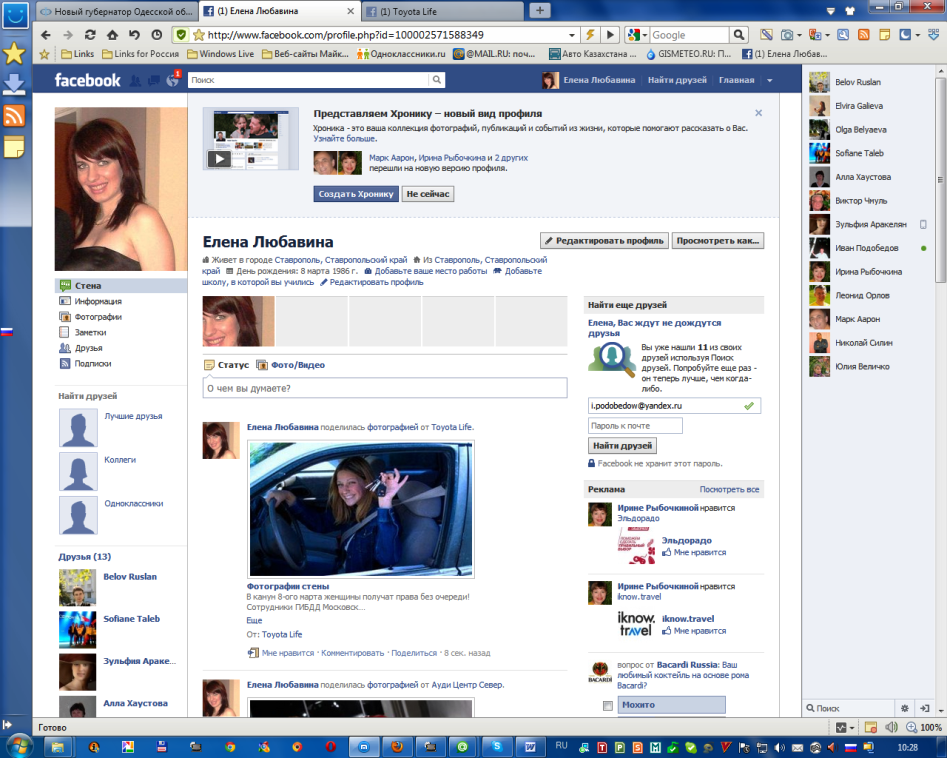Play the Timeline intro video thumbnail
The height and width of the screenshot is (758, 947).
[251, 139]
